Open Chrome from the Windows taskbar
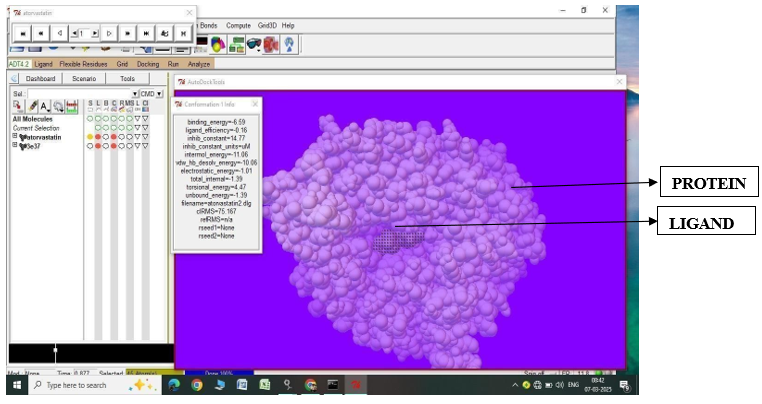This screenshot has height=404, width=762. click(x=196, y=384)
